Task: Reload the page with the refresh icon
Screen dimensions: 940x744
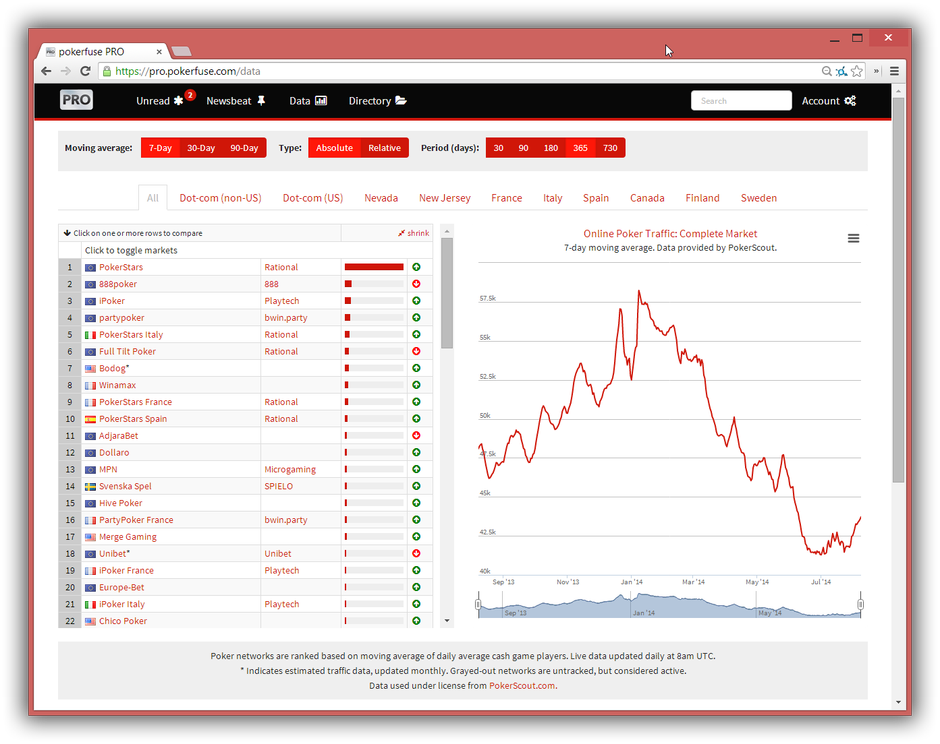Action: click(85, 71)
